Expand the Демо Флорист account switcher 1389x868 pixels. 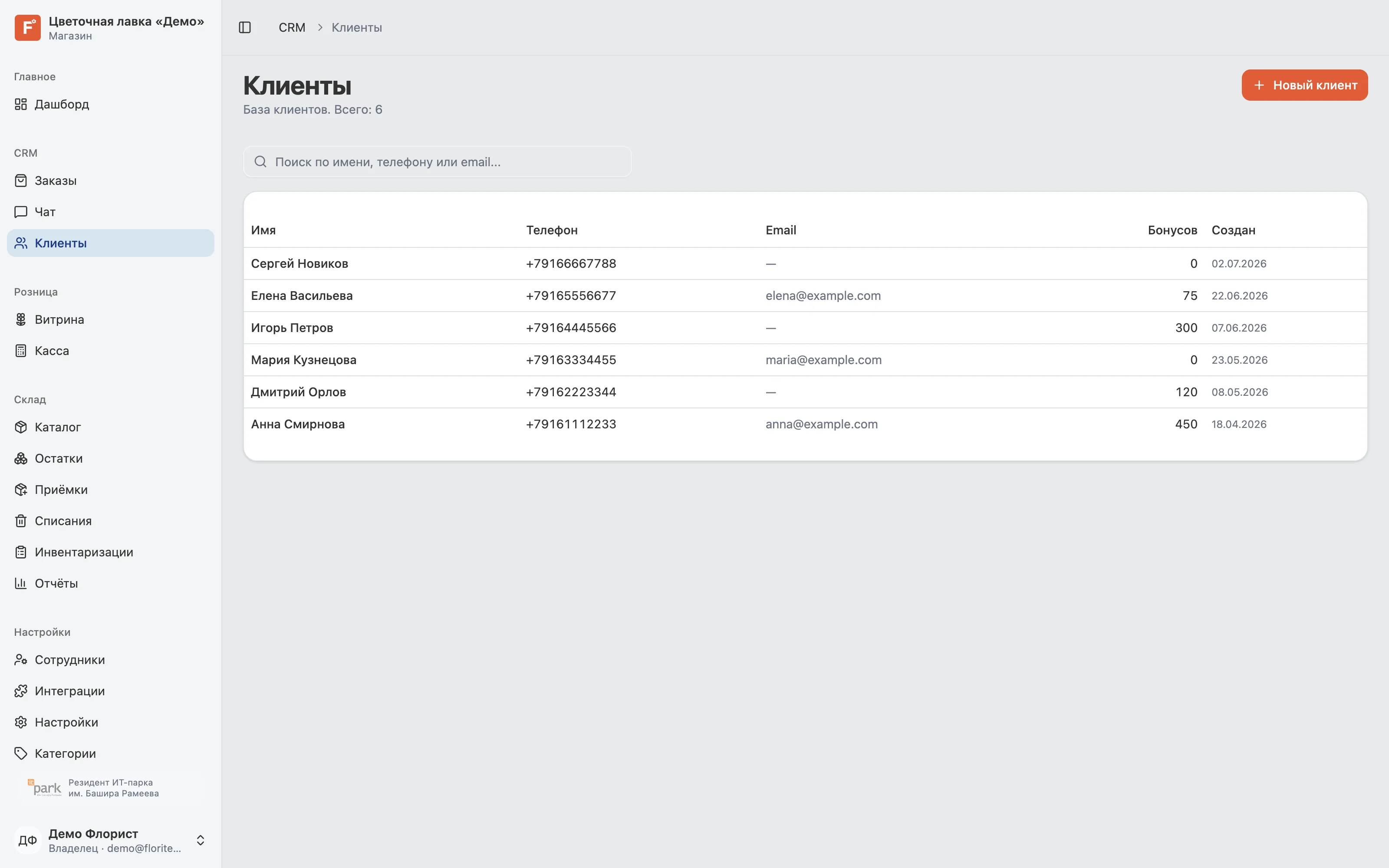200,841
